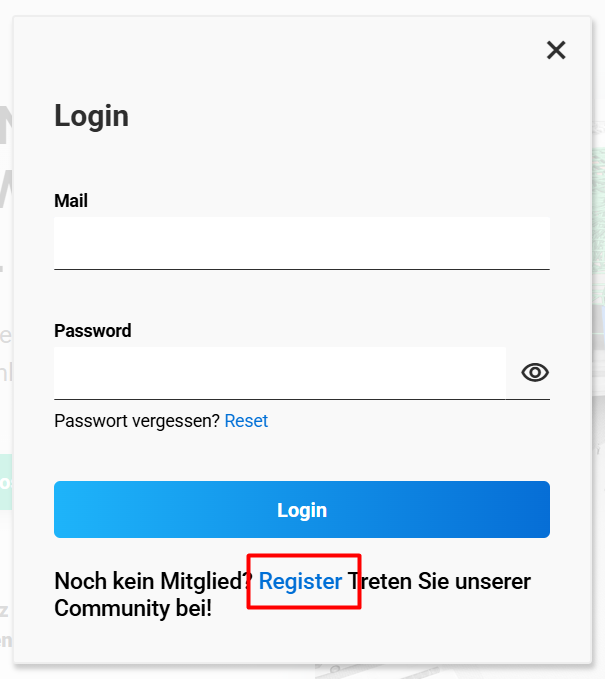This screenshot has width=605, height=679.
Task: Focus the Mail input field
Action: (302, 243)
